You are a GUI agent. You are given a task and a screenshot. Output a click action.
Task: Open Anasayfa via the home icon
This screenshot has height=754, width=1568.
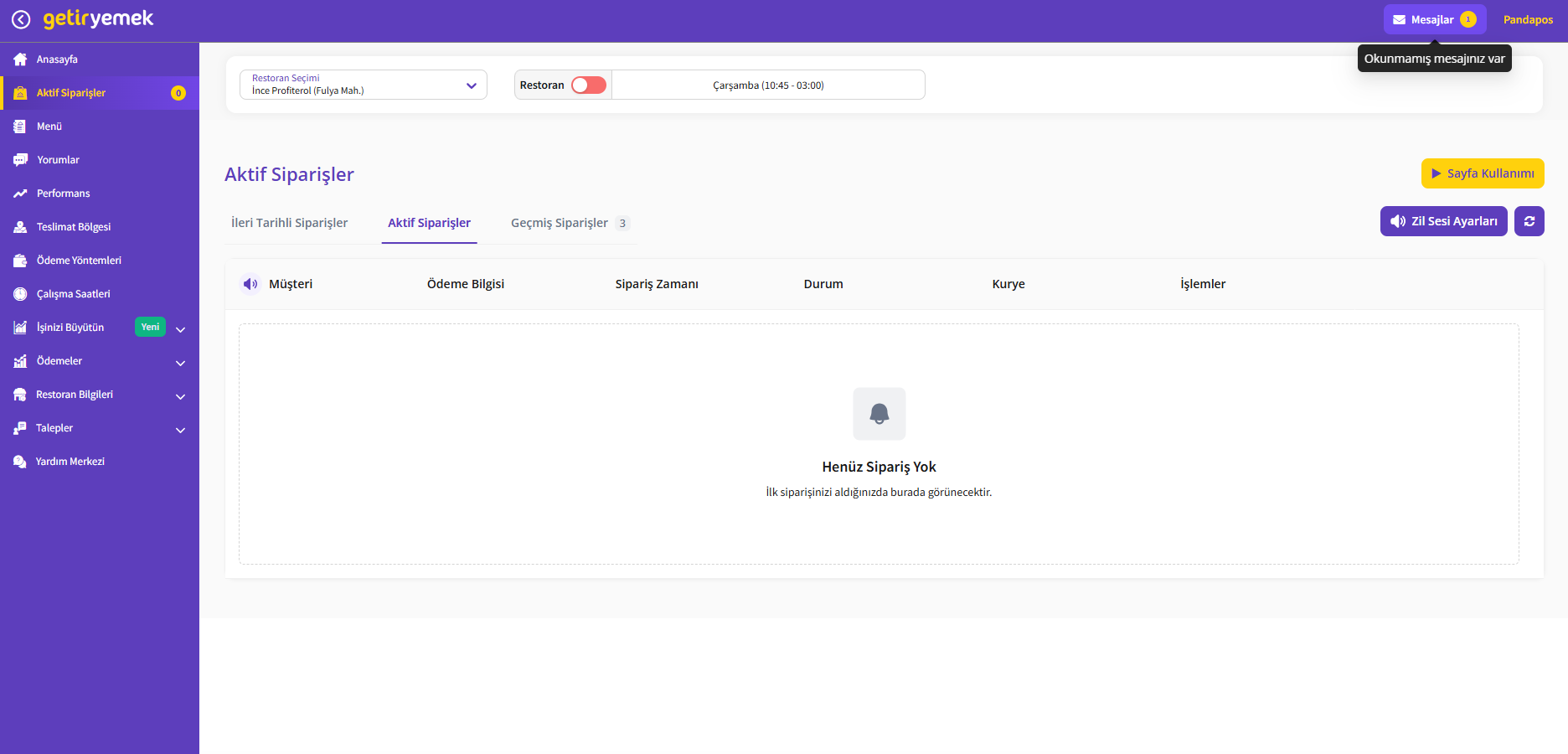point(20,59)
